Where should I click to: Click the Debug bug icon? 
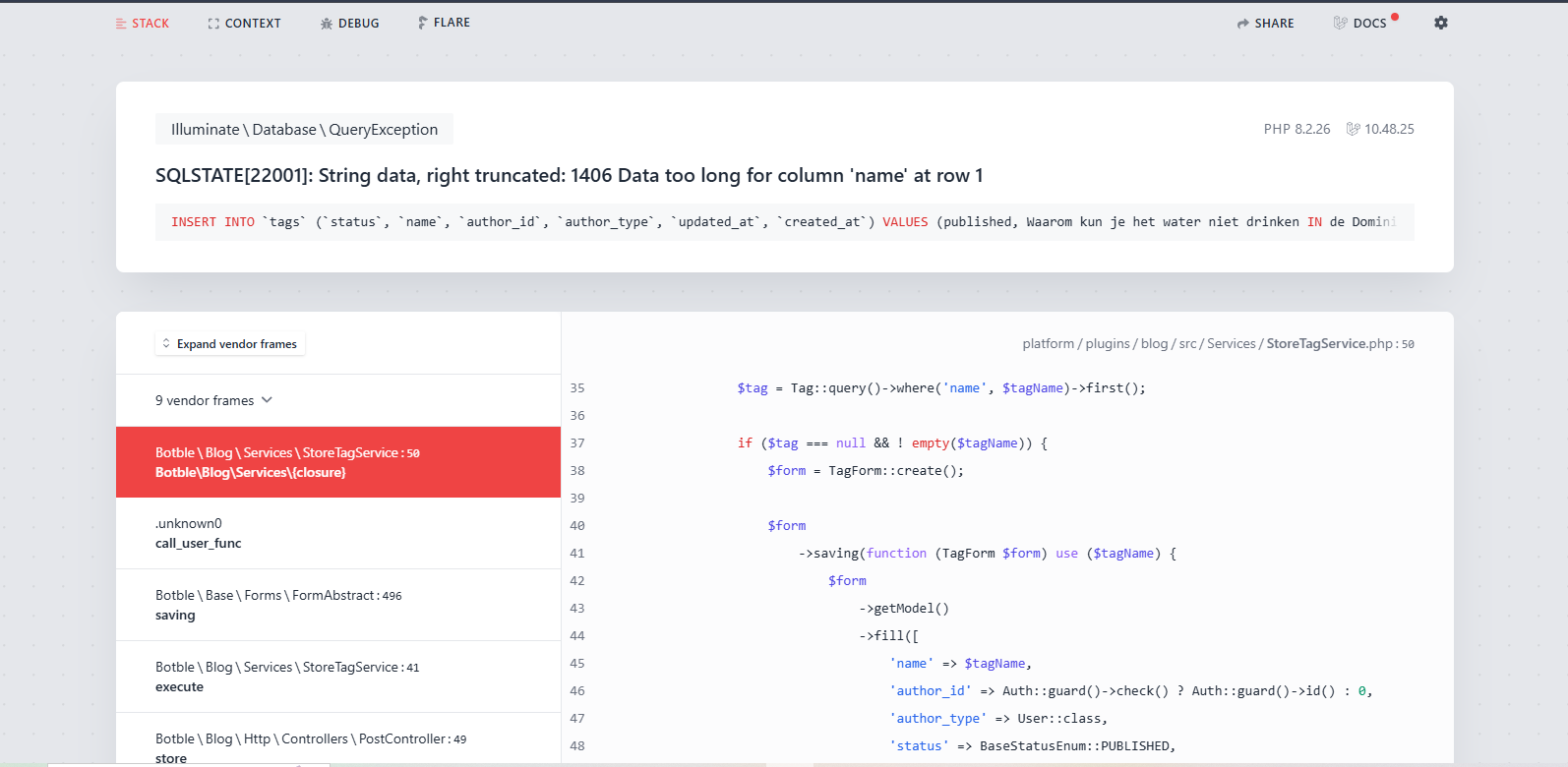(327, 24)
